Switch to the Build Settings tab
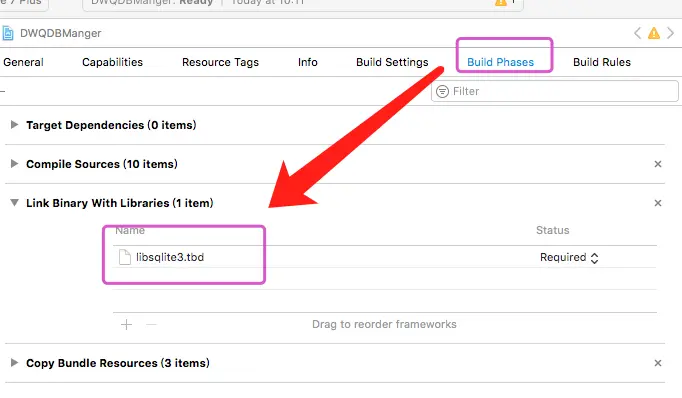The image size is (682, 398). (392, 62)
